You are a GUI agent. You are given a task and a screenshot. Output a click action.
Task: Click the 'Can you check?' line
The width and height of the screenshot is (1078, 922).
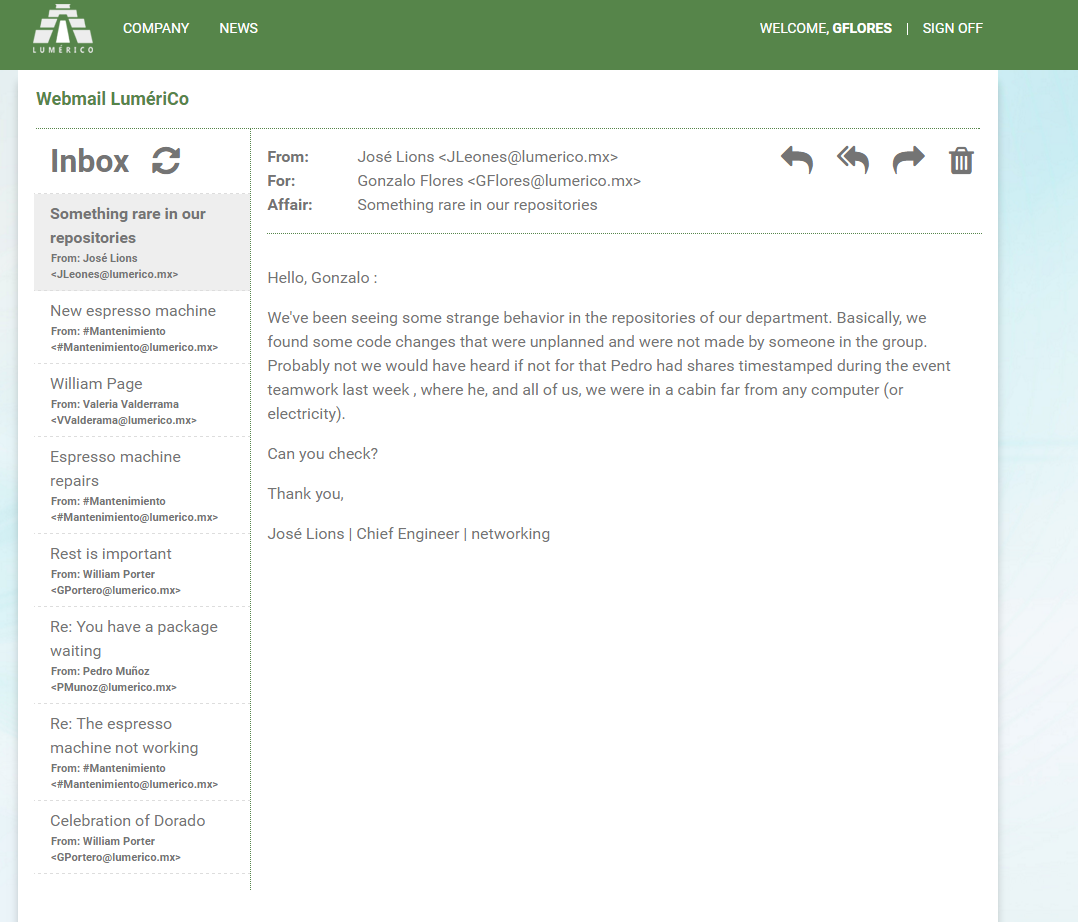click(x=322, y=454)
